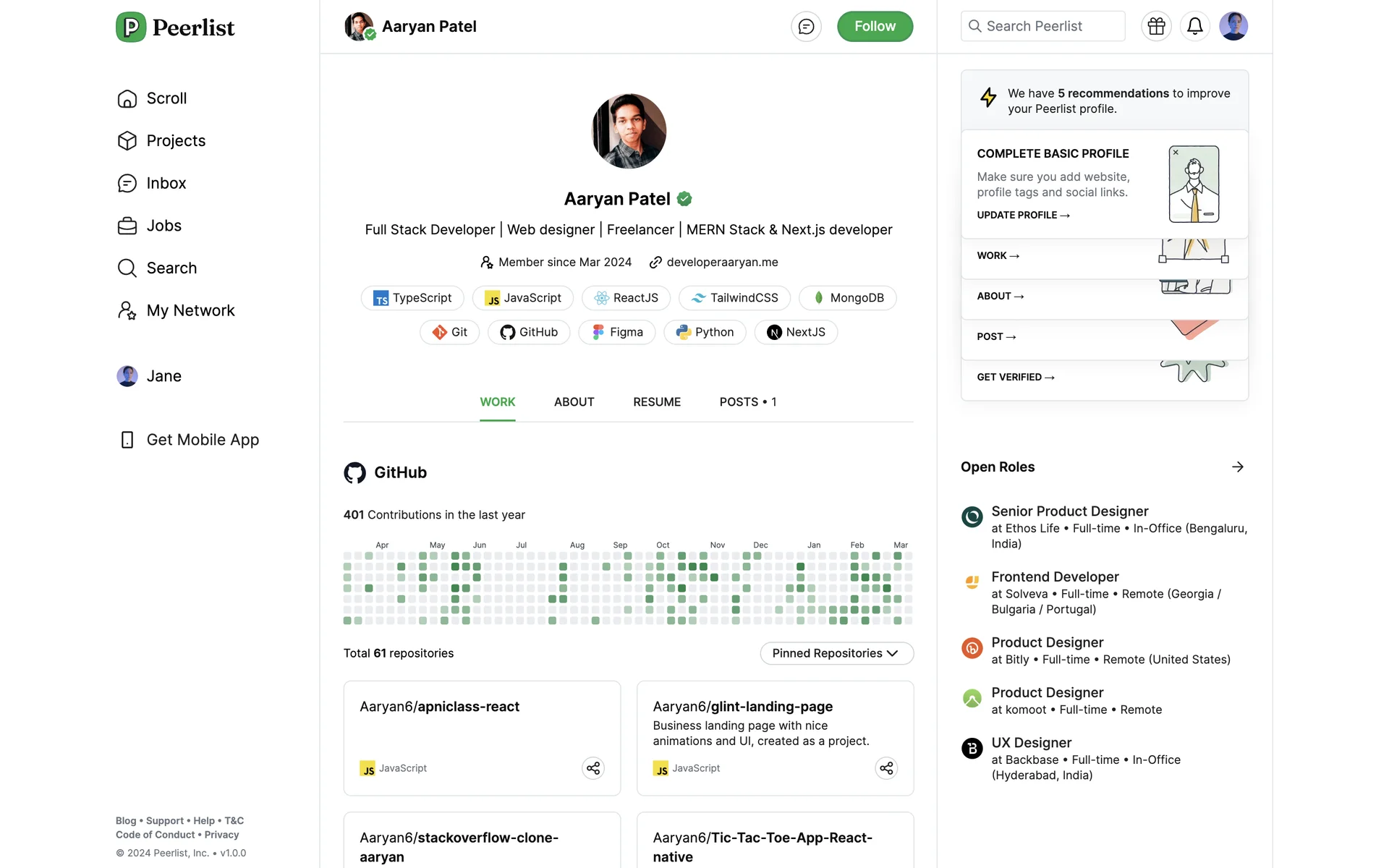Open Inbox from the sidebar
This screenshot has width=1389, height=868.
[166, 183]
